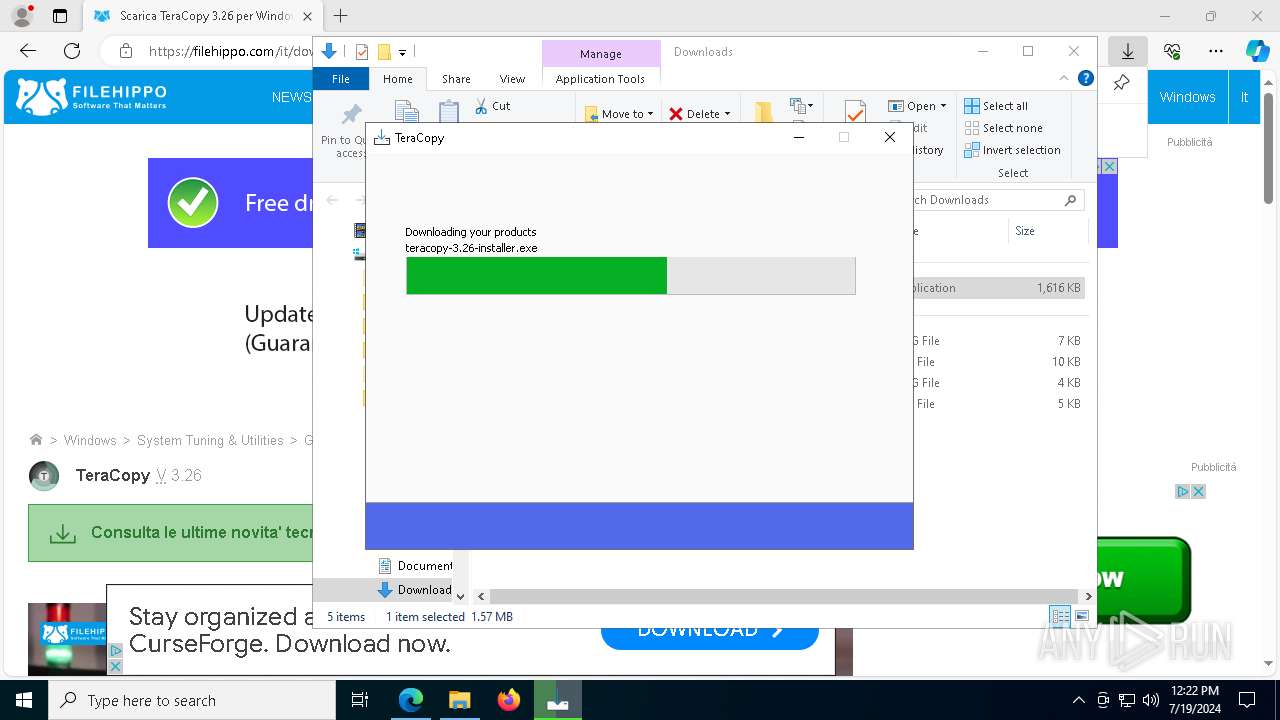Launch the Copilot icon in Edge

1257,51
